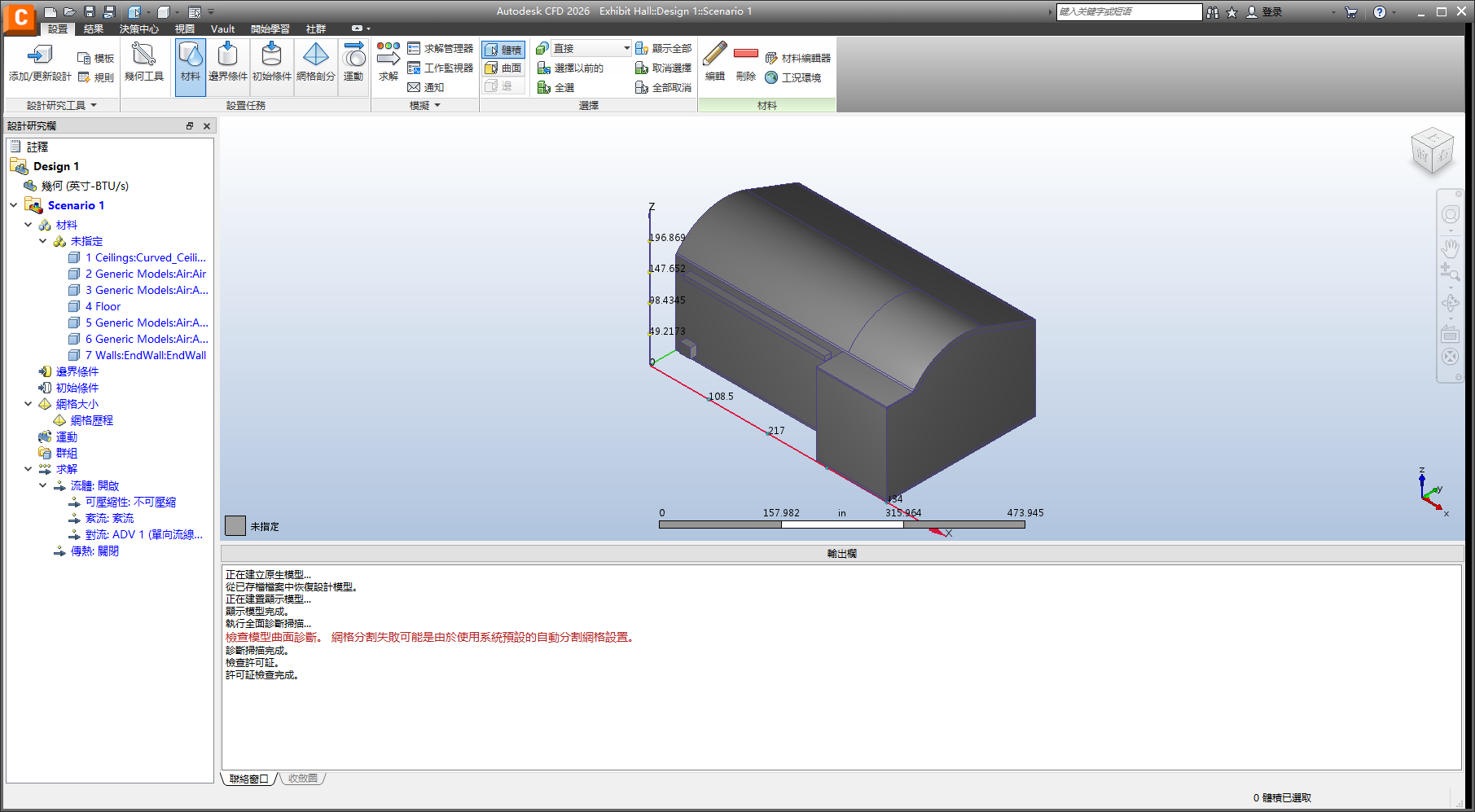Select 網格歷程 tree item
1475x812 pixels.
(91, 420)
